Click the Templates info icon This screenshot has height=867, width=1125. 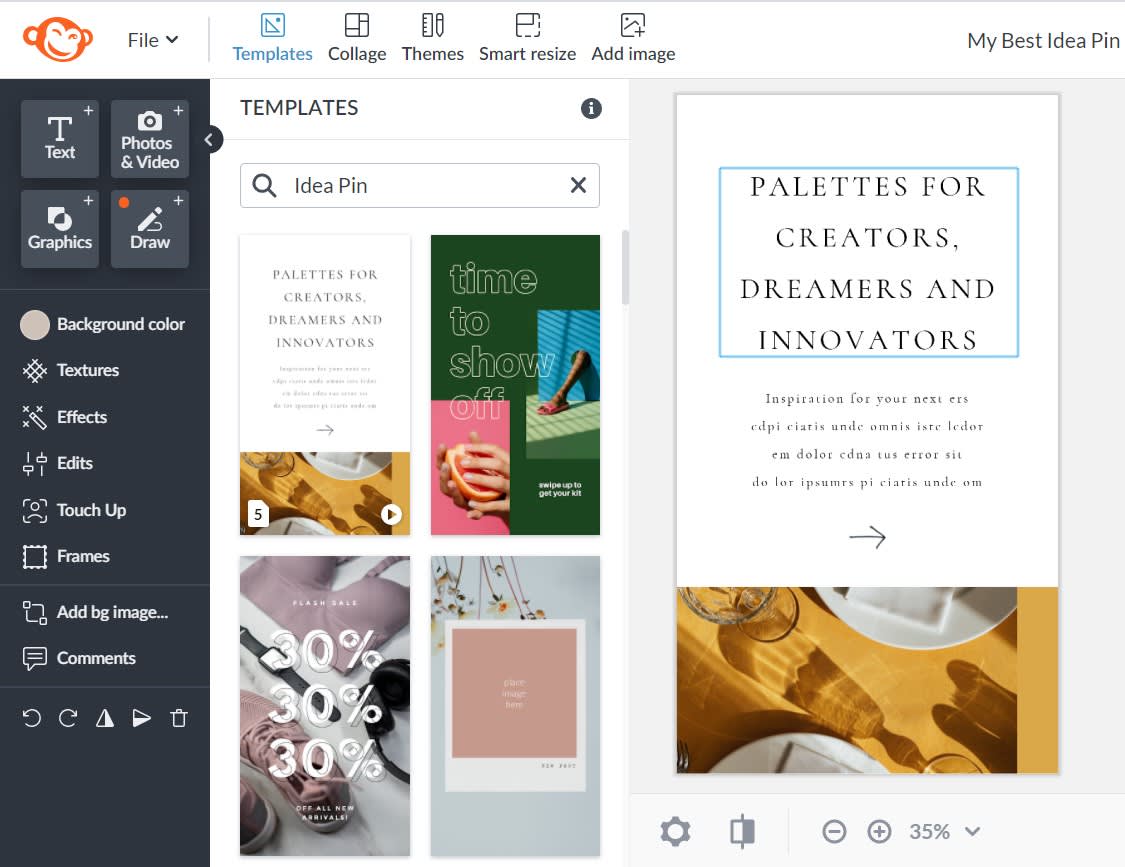(591, 108)
